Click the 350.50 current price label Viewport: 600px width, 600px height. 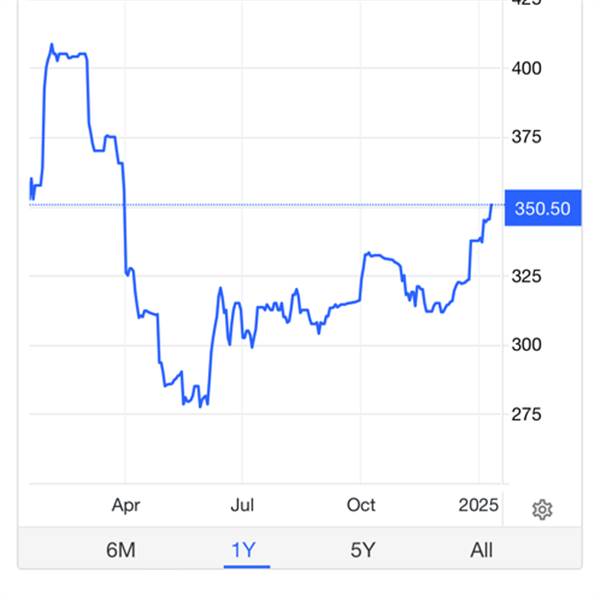(x=543, y=208)
